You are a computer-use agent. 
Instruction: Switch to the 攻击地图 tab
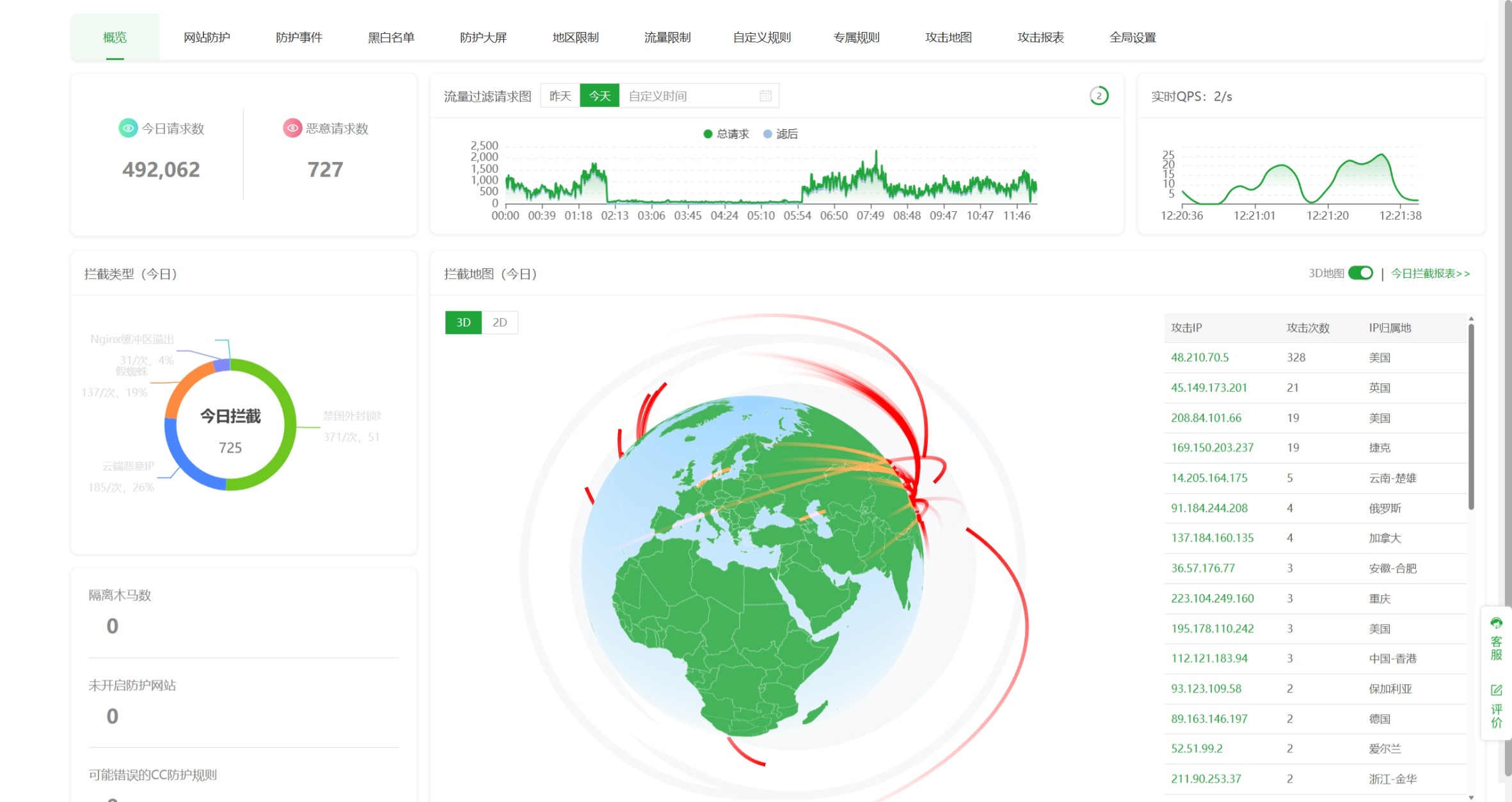click(948, 37)
